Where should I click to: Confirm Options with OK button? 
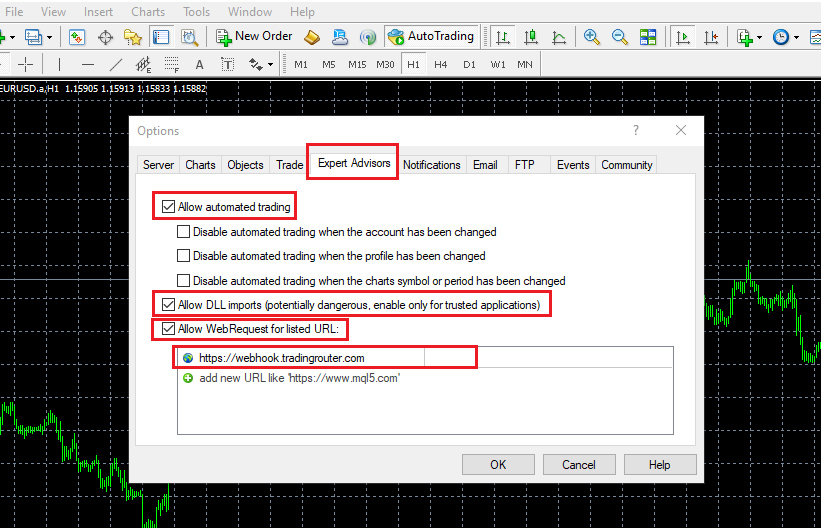pyautogui.click(x=498, y=465)
